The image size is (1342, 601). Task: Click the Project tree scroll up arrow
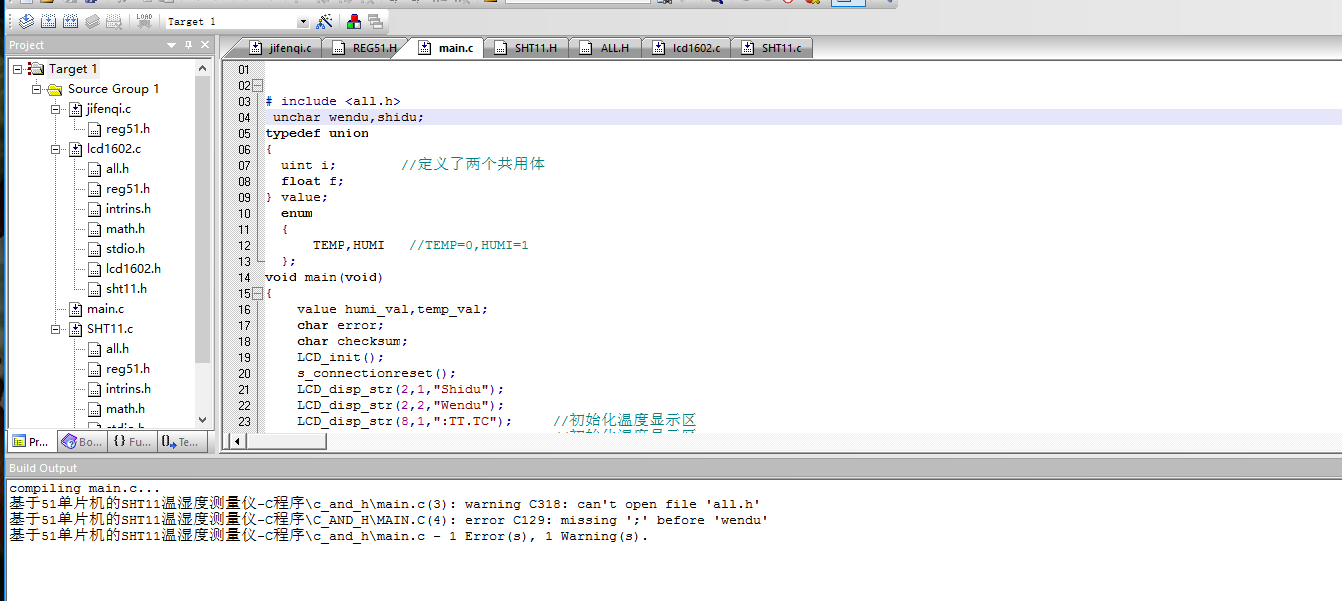tap(203, 68)
